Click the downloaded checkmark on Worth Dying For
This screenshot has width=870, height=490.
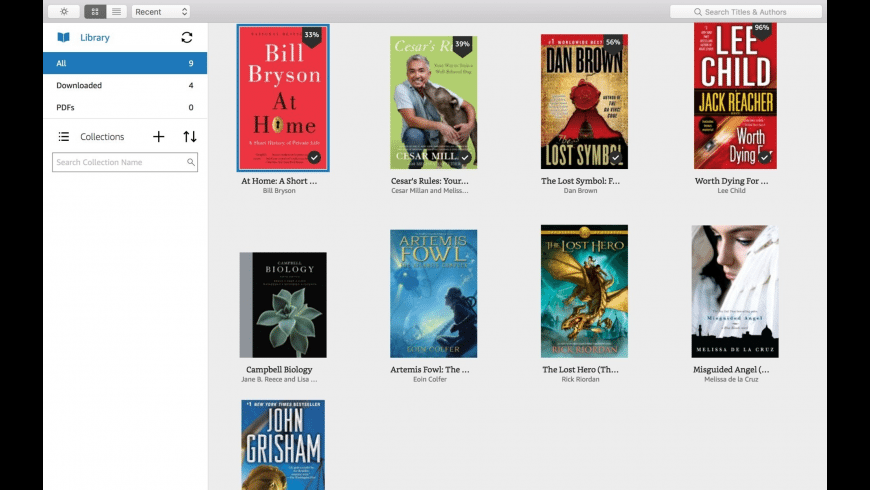point(765,158)
